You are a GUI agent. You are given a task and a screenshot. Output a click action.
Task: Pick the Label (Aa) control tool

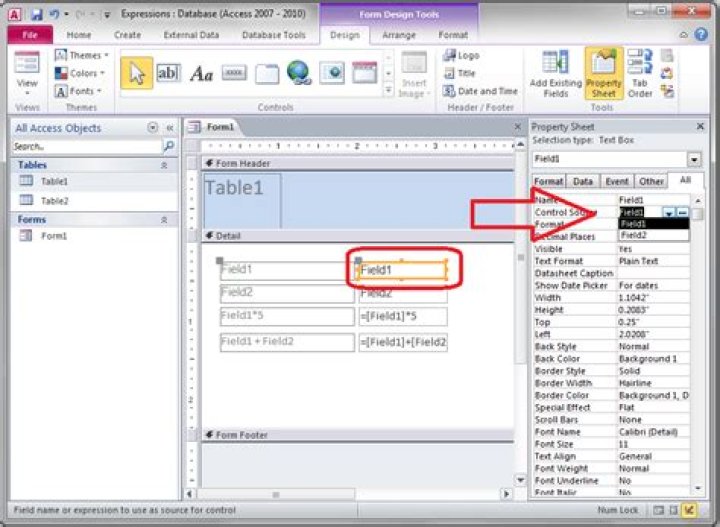(202, 73)
